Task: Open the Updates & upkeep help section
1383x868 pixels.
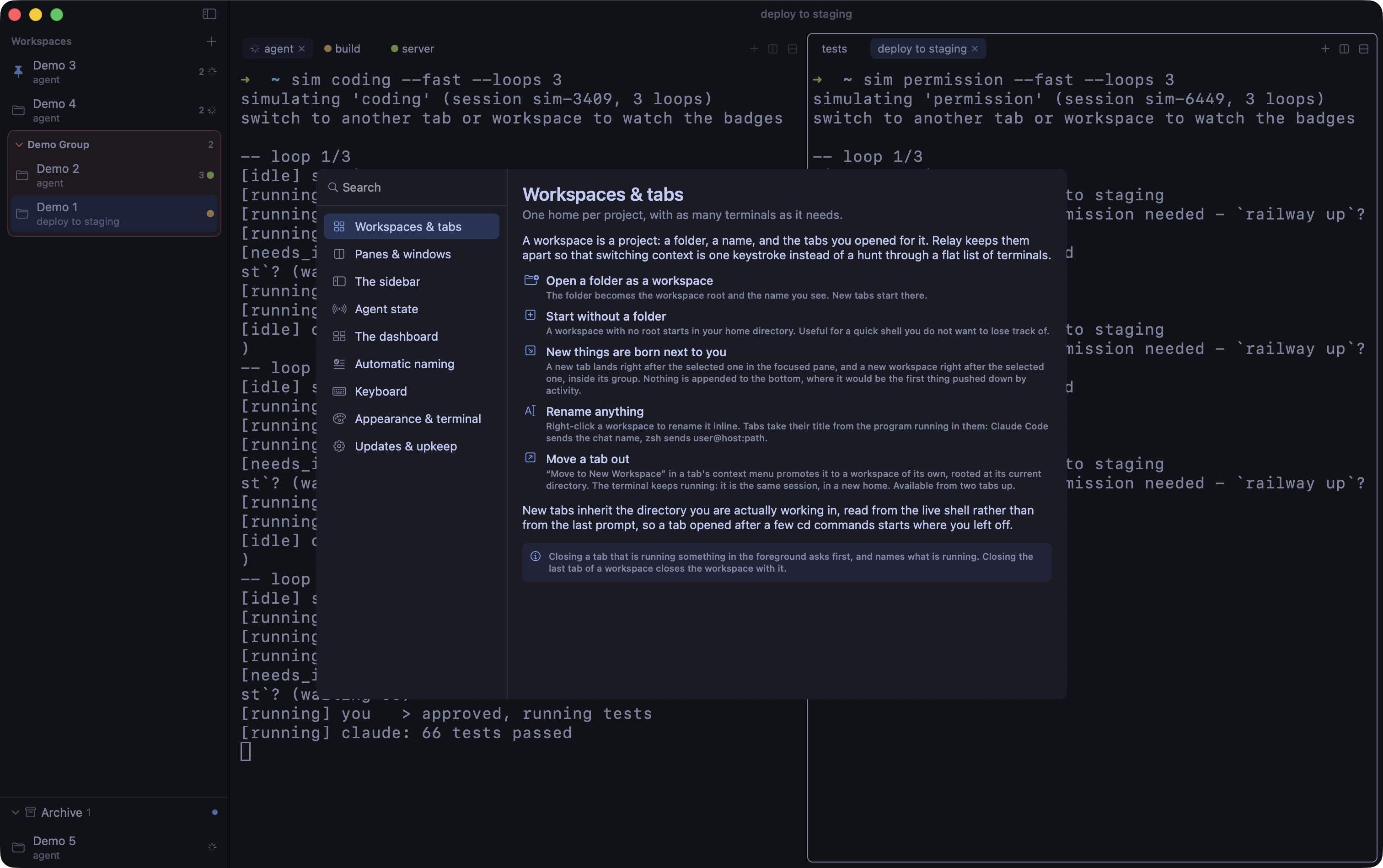Action: tap(411, 446)
